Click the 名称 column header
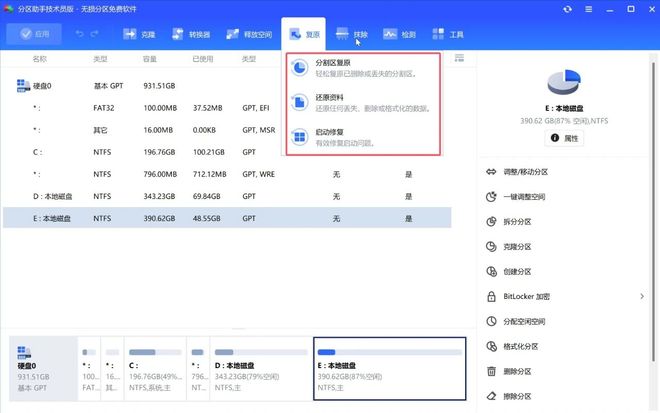This screenshot has height=413, width=660. click(x=40, y=59)
